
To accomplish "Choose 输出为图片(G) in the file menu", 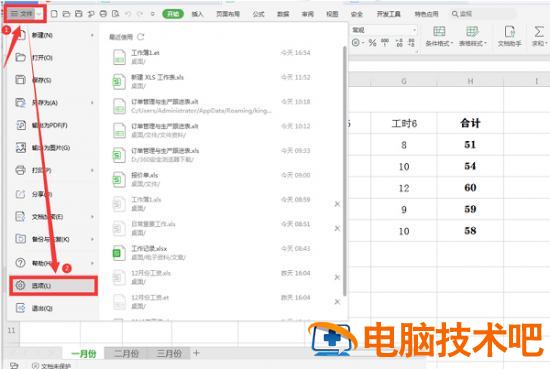I will (53, 148).
